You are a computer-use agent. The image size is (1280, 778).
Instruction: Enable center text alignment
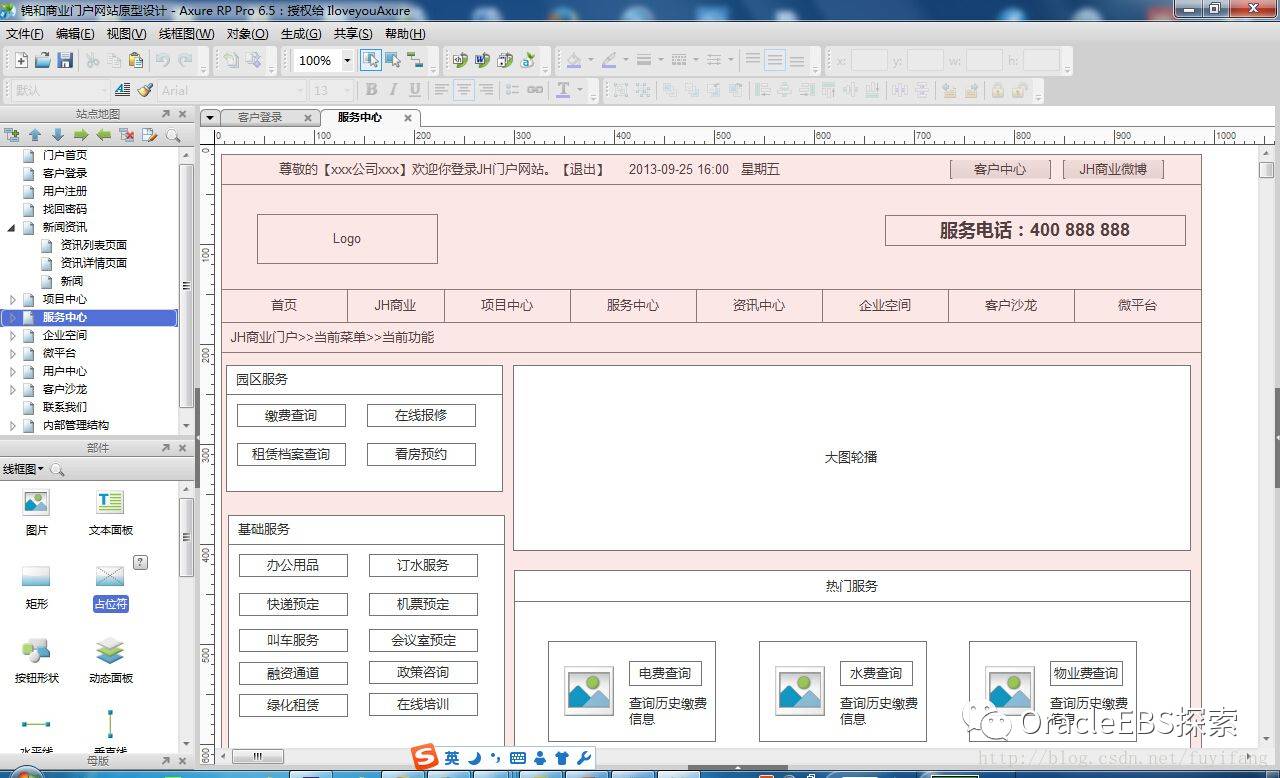click(x=464, y=90)
